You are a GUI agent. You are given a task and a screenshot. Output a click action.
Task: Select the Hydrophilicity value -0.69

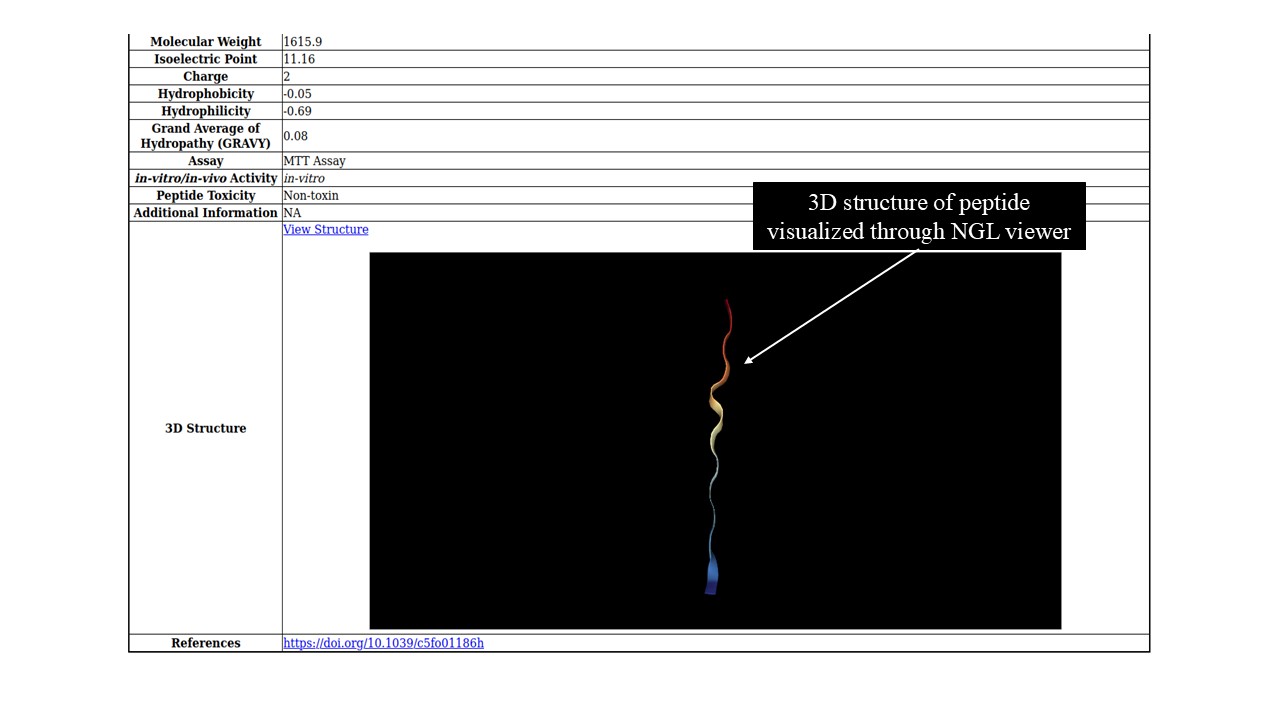coord(297,111)
